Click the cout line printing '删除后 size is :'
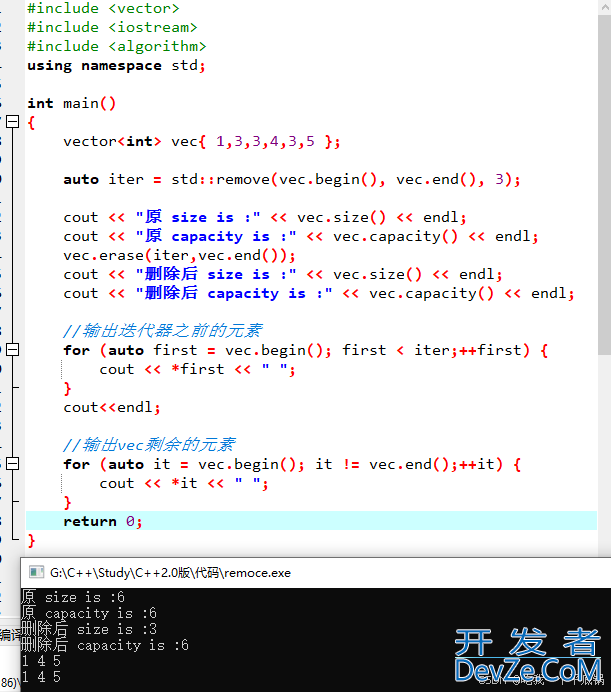 pyautogui.click(x=283, y=275)
